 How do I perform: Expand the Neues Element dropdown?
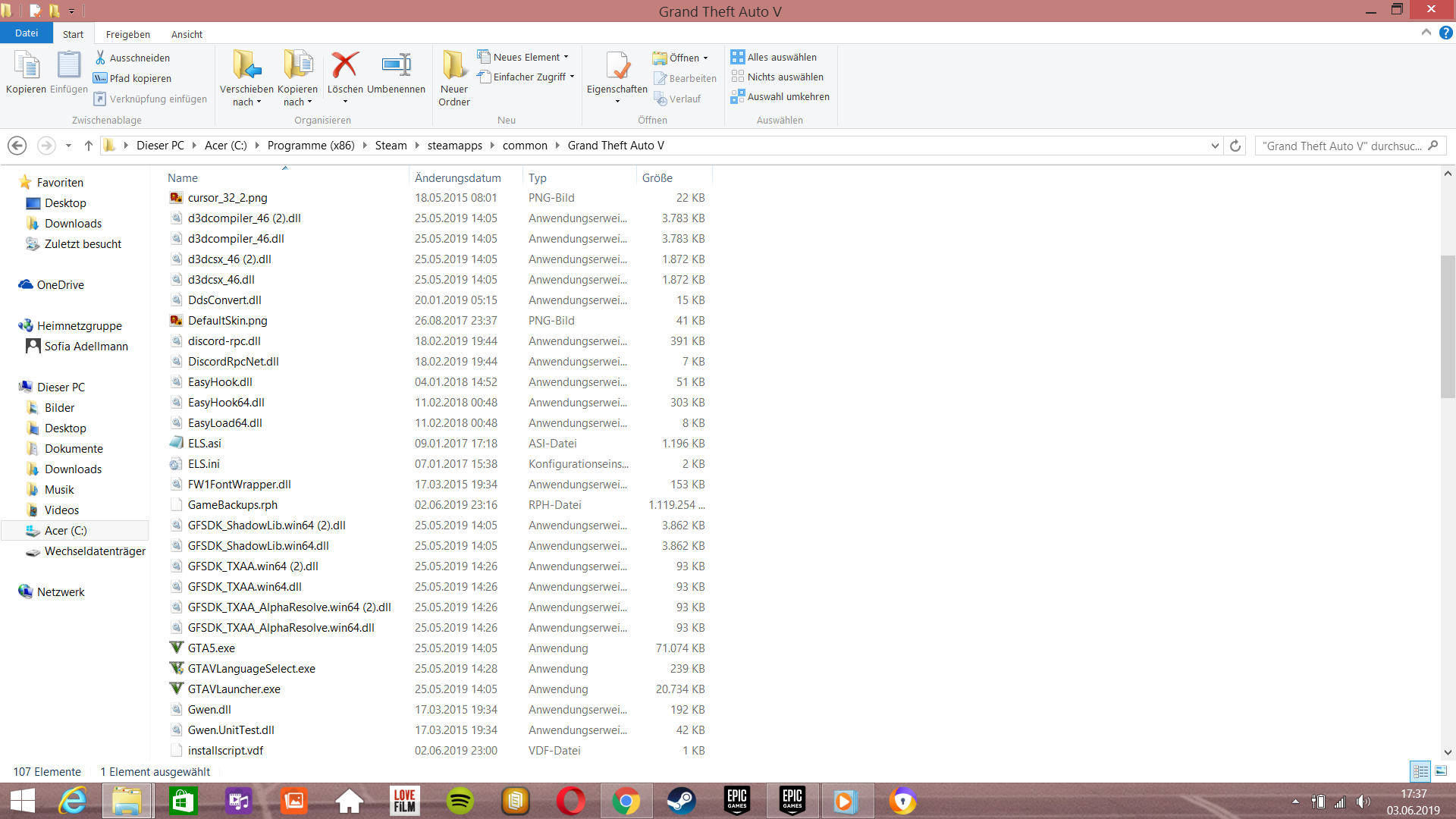(566, 58)
